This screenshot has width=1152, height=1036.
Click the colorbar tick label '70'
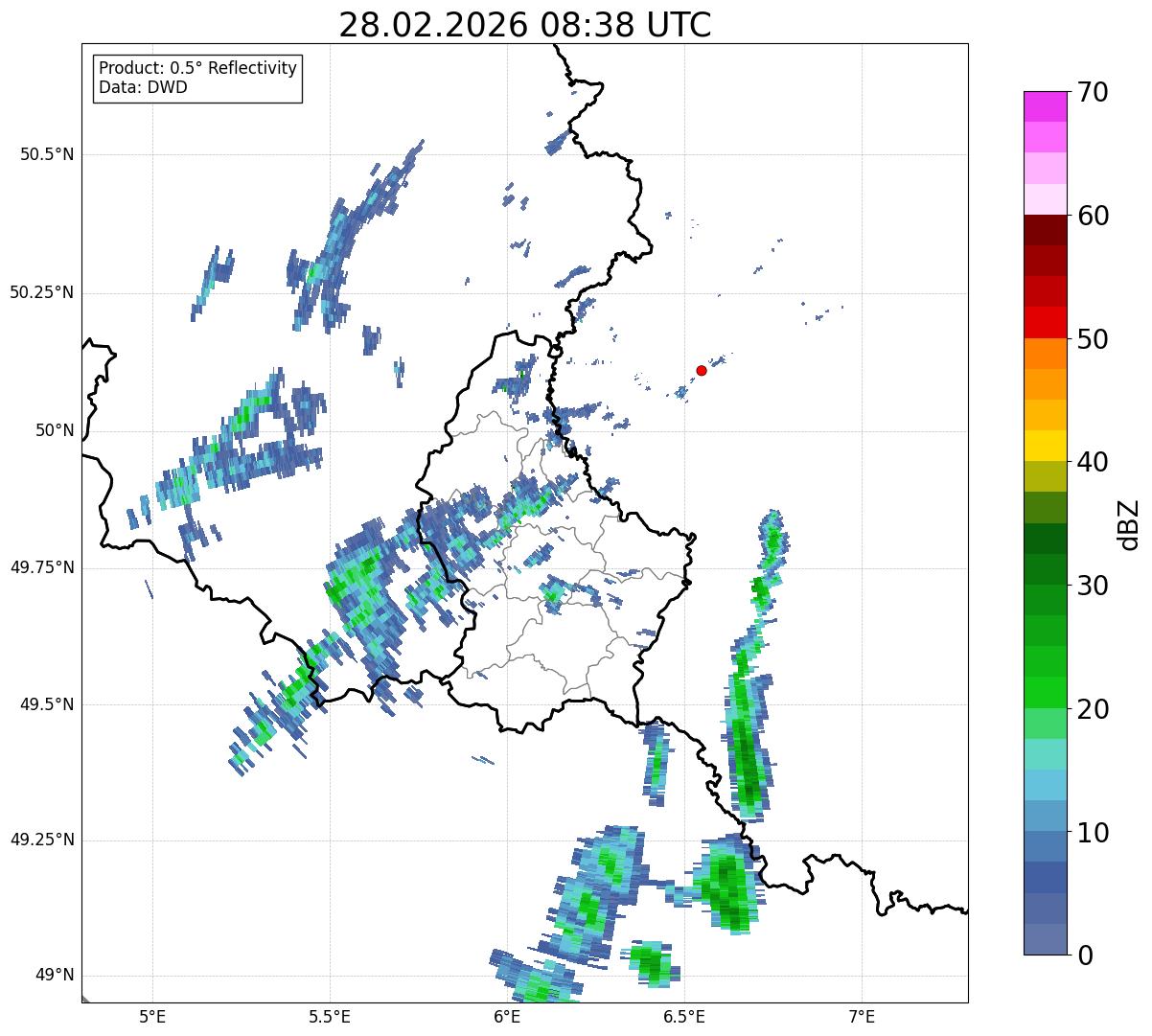coord(1094,92)
